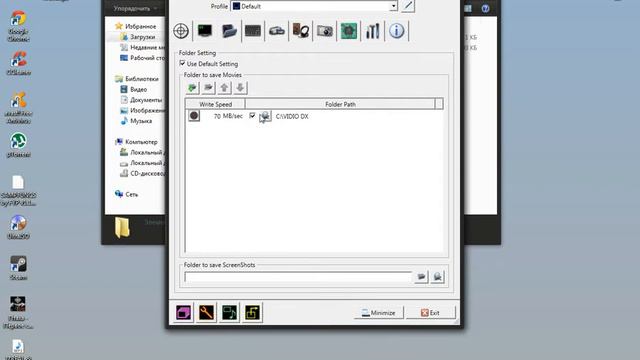Click the remove movie folder icon
This screenshot has height=360, width=640.
[x=208, y=87]
